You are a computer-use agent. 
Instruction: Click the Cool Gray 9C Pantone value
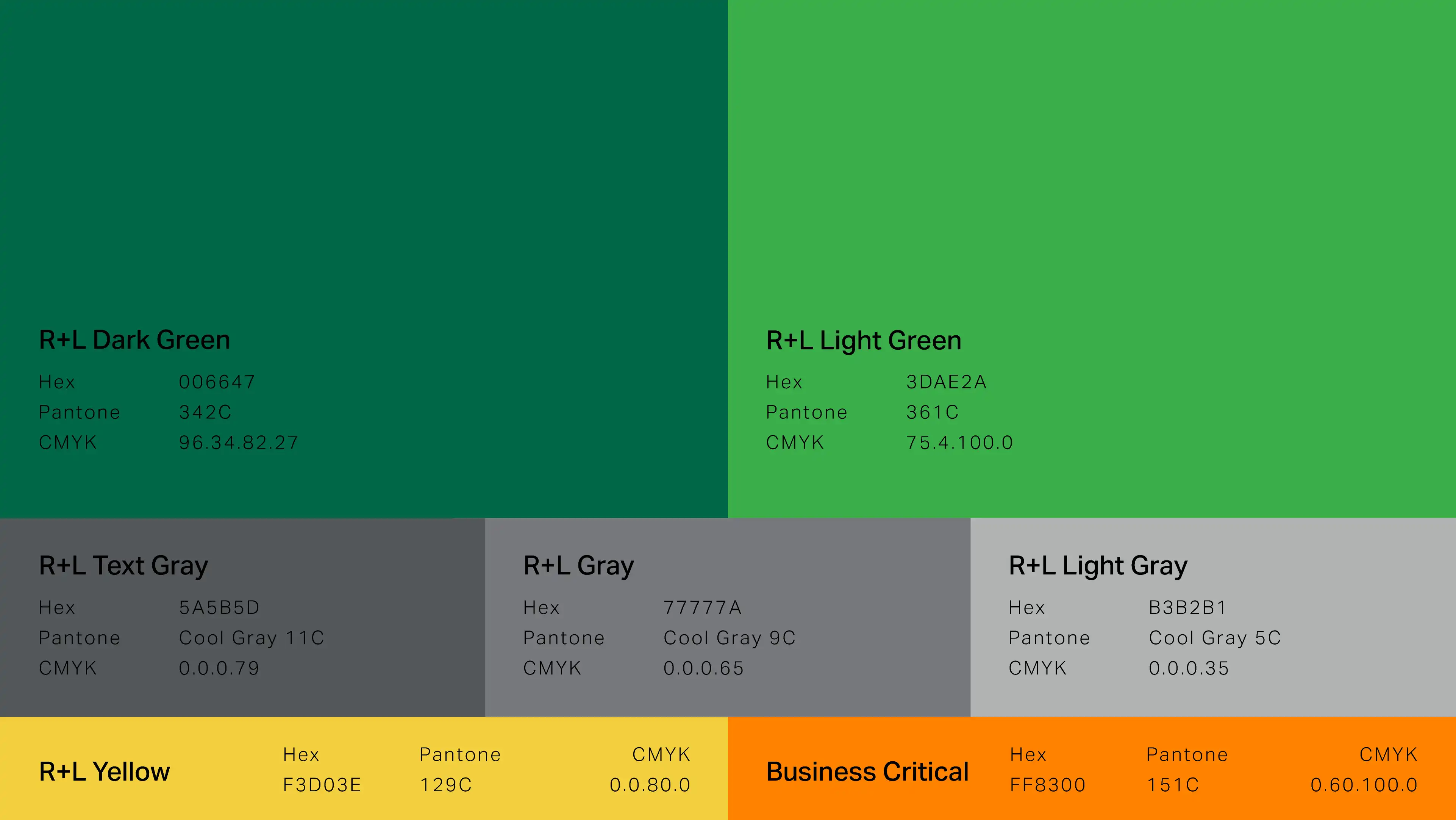tap(729, 638)
